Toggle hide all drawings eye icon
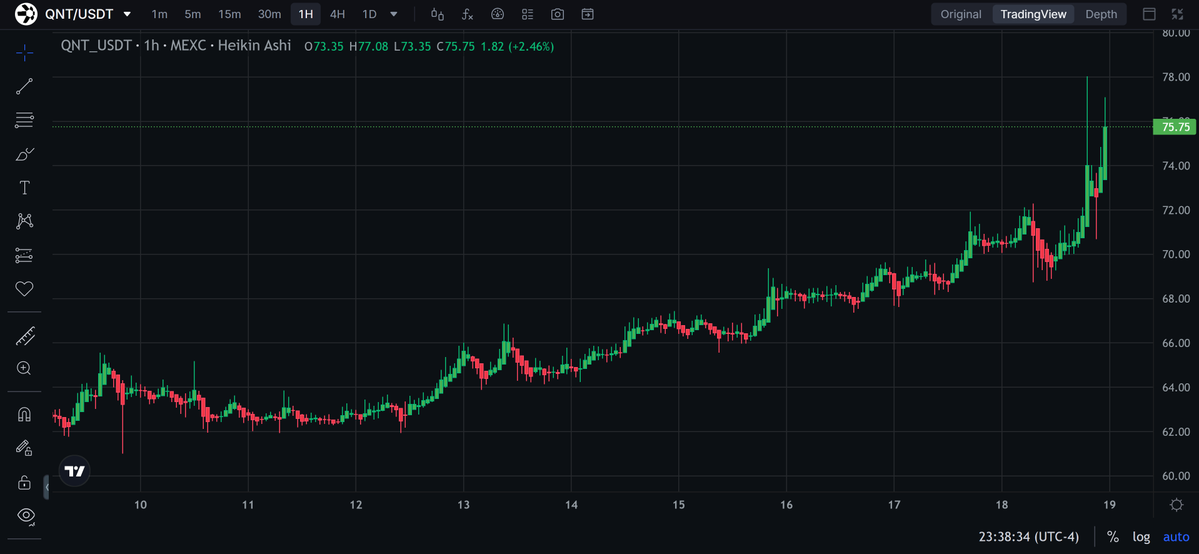Screen dimensions: 1199x554 (x=24, y=515)
